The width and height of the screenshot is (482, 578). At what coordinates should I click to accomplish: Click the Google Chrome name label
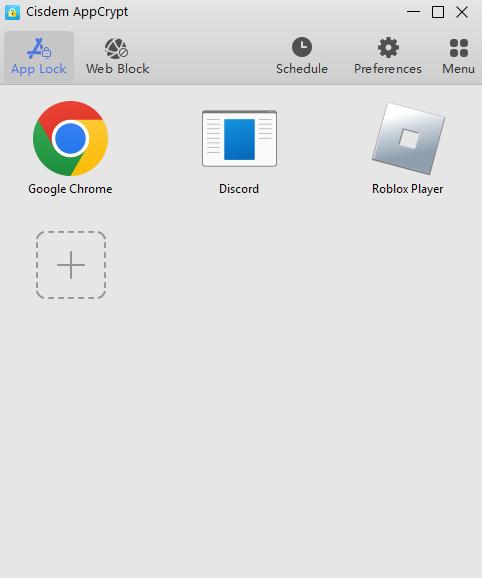coord(70,189)
